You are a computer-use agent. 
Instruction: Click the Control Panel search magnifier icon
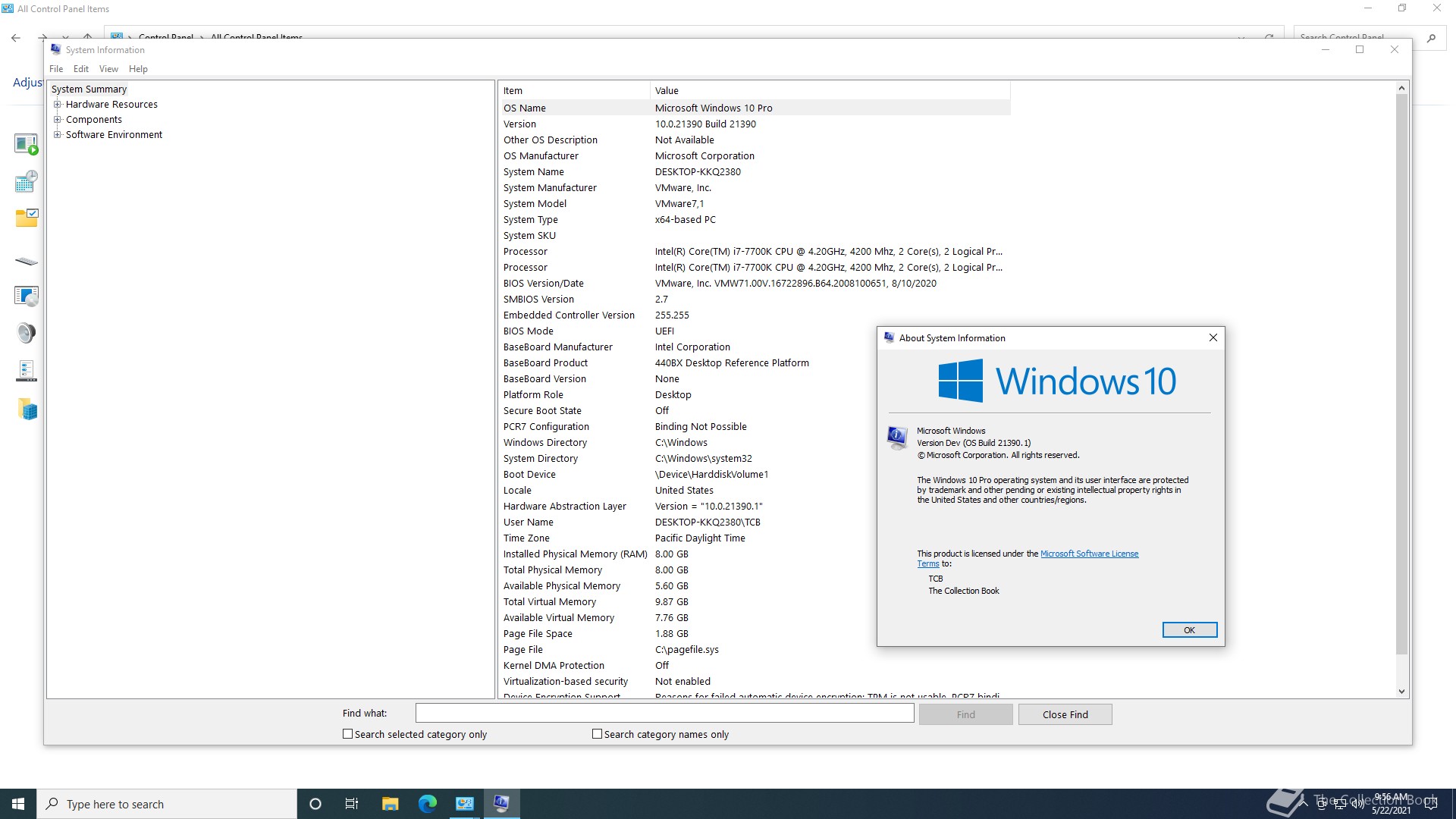click(1431, 37)
